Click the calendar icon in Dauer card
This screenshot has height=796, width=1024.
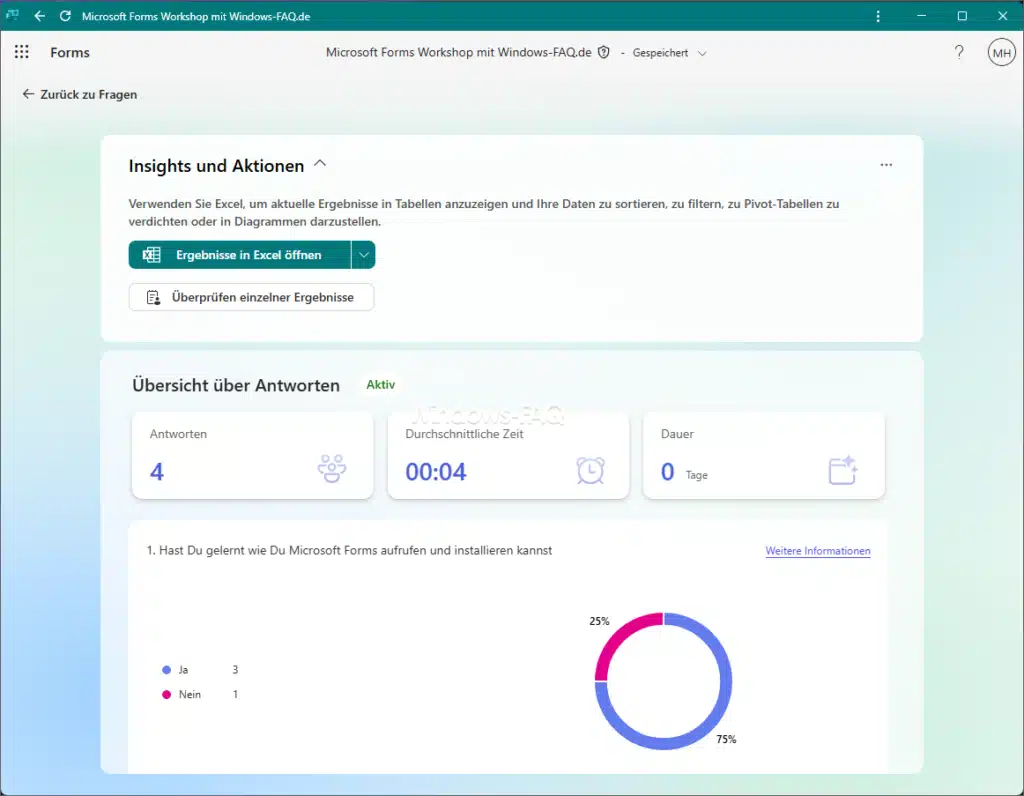(x=842, y=470)
